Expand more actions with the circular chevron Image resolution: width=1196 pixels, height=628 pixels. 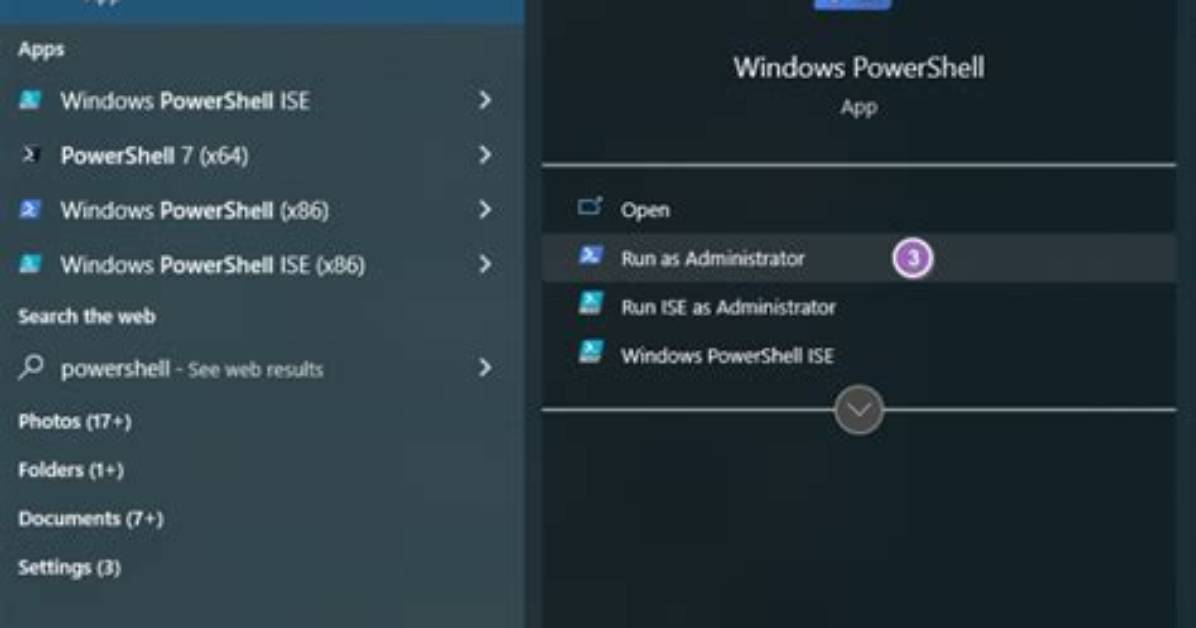pos(859,410)
